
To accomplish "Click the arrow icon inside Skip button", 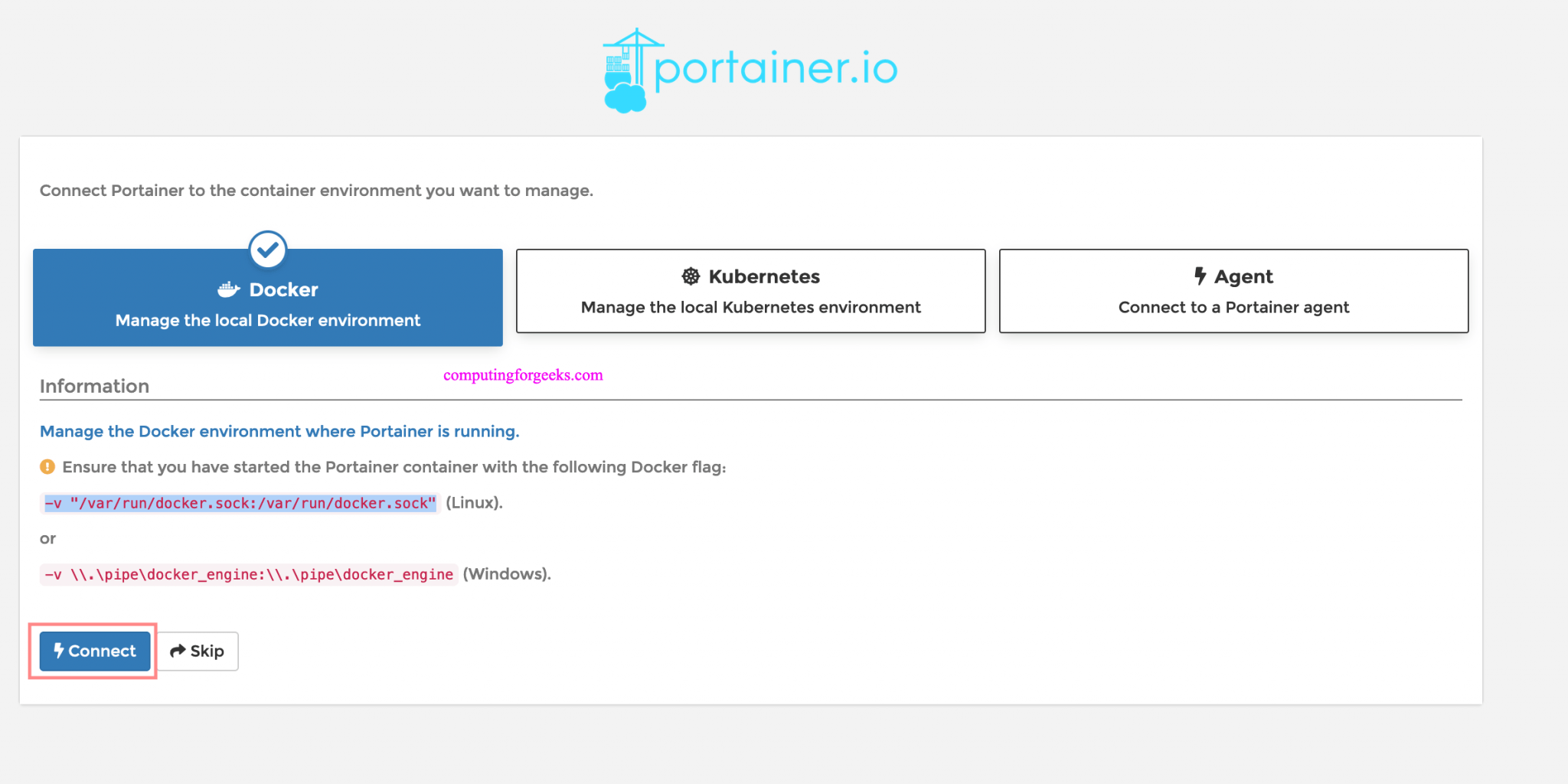I will tap(178, 651).
